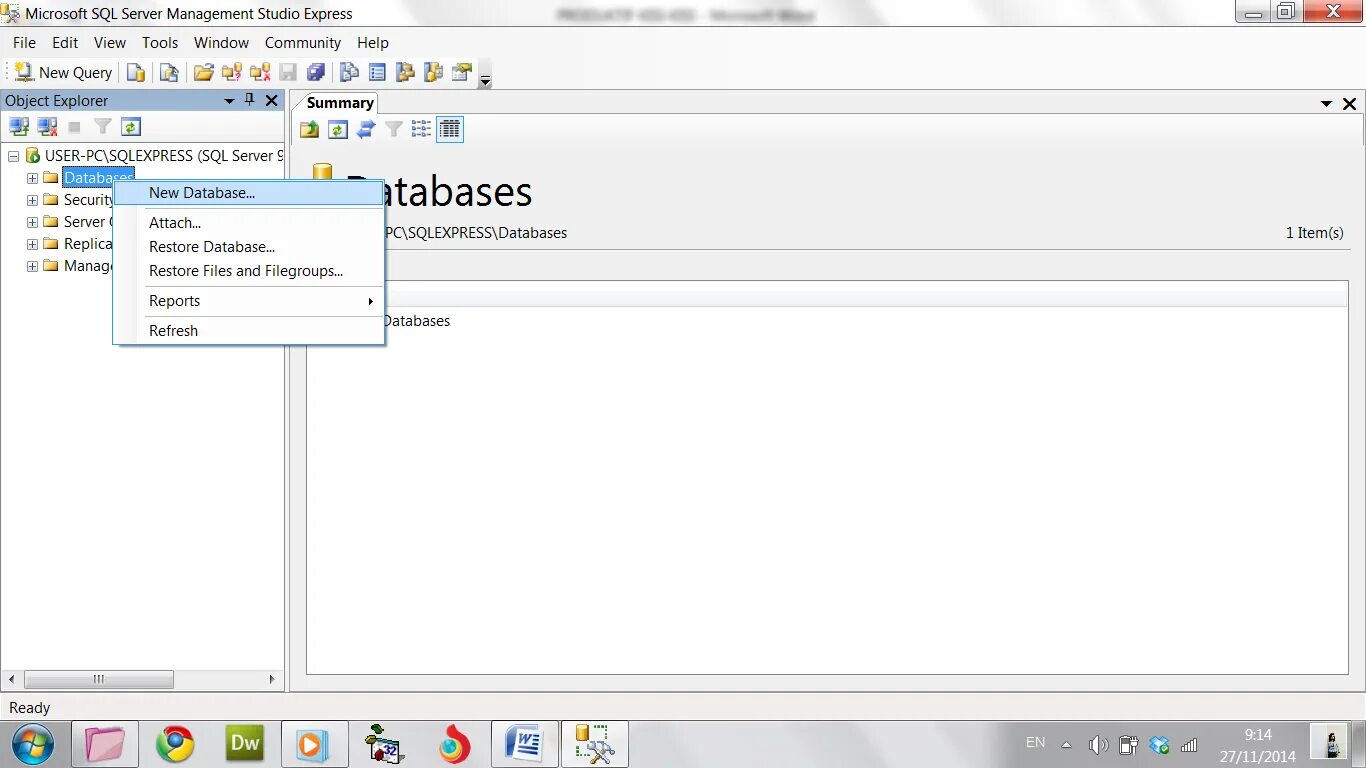Click the Summary filter funnel icon
The image size is (1366, 768).
394,129
